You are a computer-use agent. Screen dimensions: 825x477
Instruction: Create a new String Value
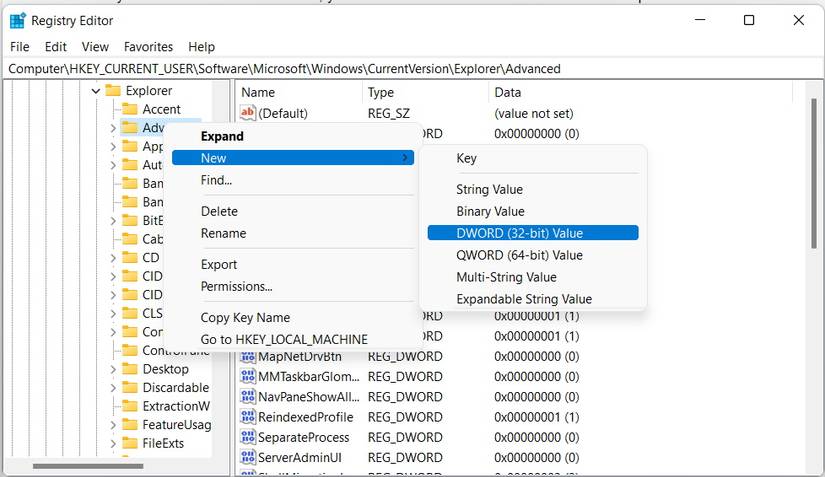[533, 189]
